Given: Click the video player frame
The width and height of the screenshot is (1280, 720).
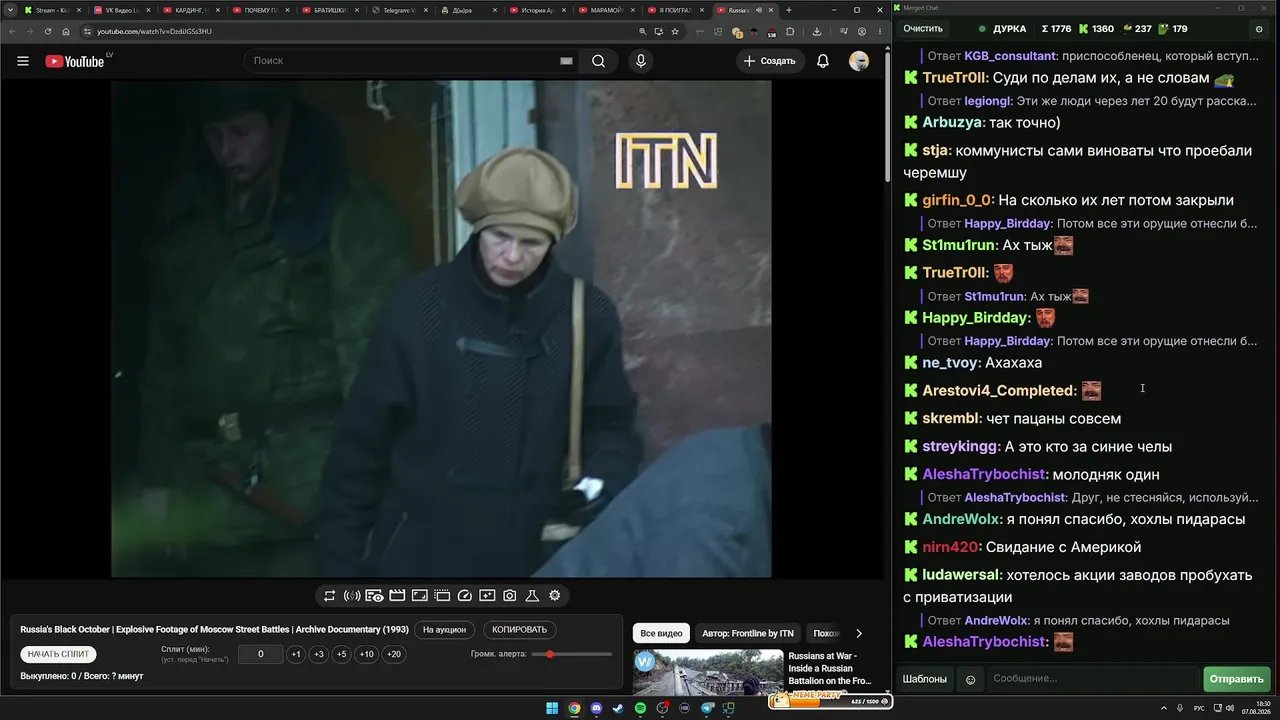Looking at the screenshot, I should coord(441,329).
